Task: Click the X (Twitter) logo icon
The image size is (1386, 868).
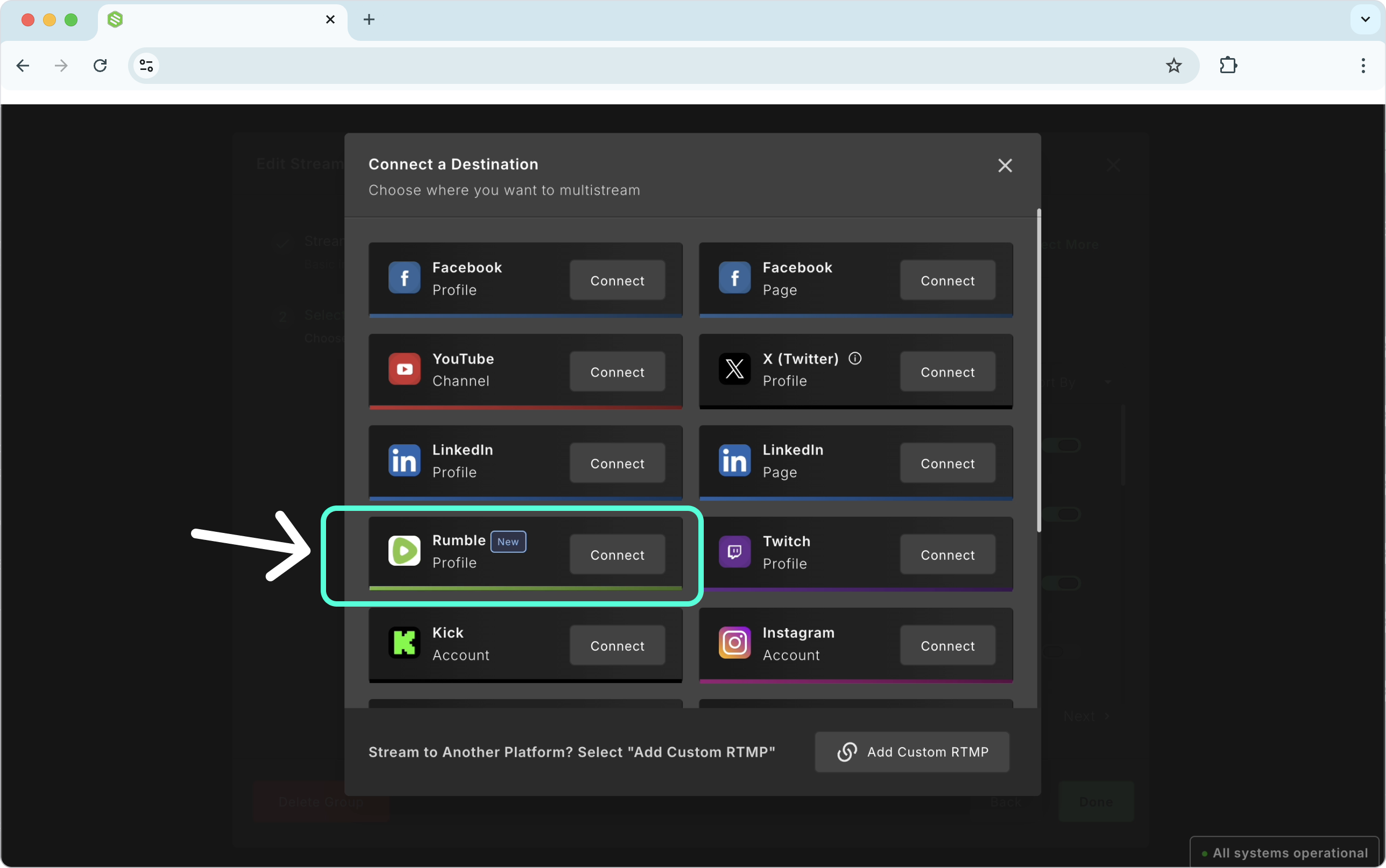Action: [734, 368]
